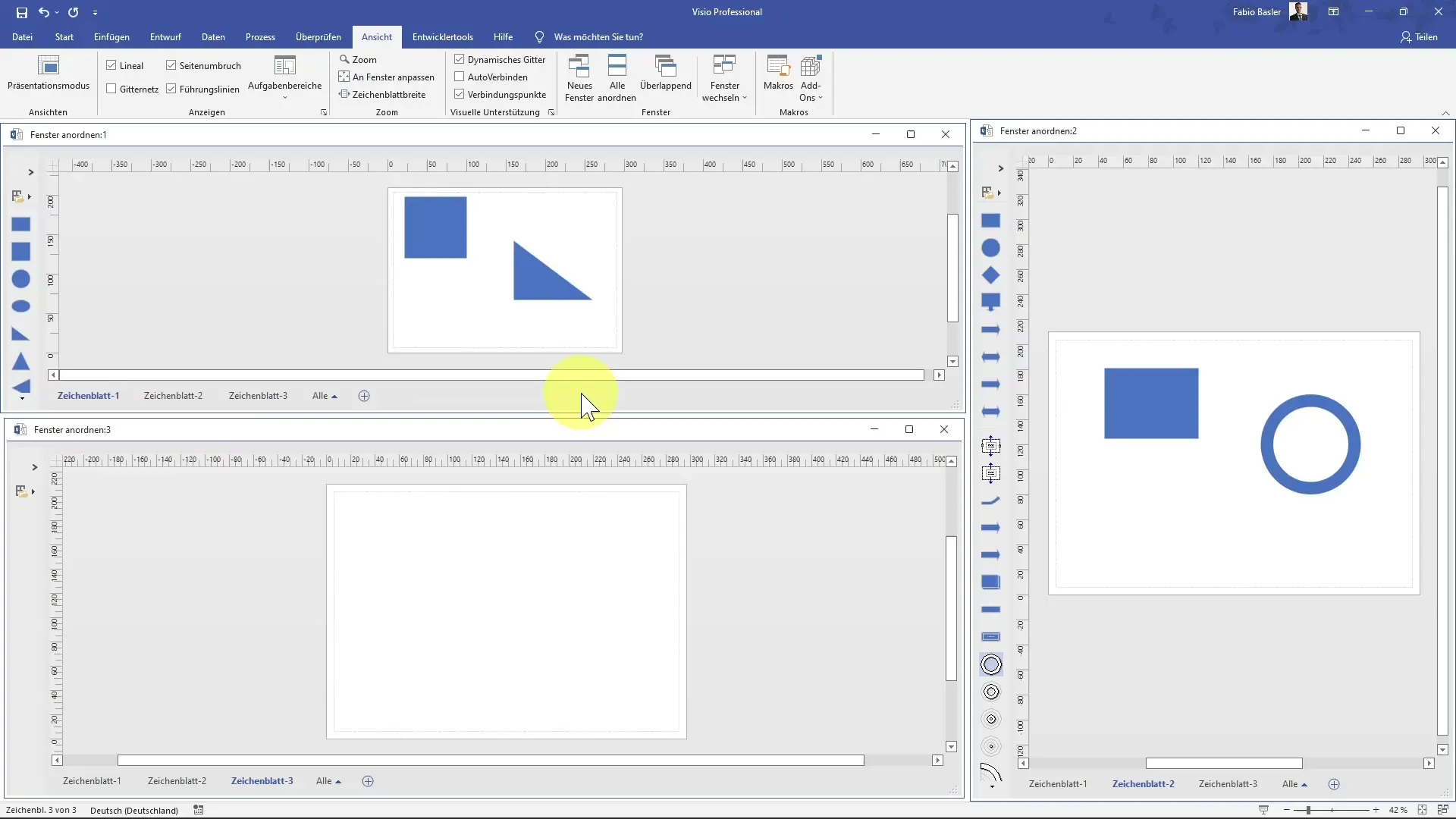
Task: Click Zeichenblattbreite zoom option
Action: click(382, 94)
